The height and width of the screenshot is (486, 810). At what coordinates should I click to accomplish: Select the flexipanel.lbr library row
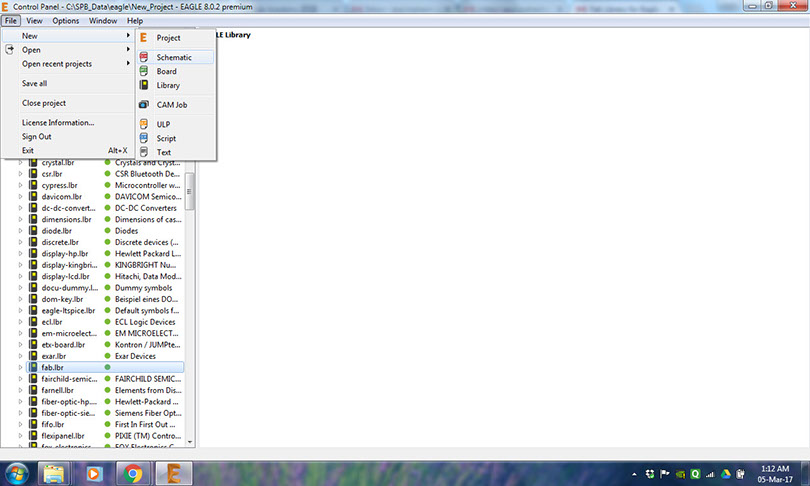105,435
